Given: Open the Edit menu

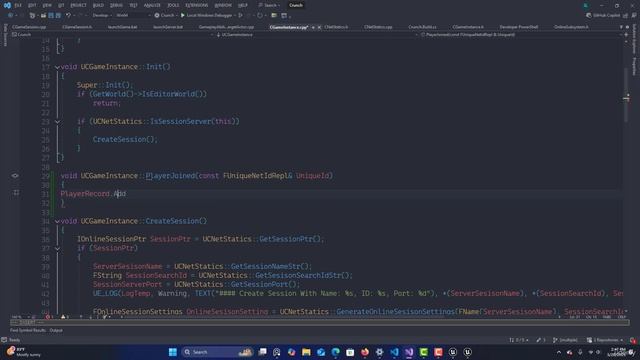Looking at the screenshot, I should (x=32, y=5).
